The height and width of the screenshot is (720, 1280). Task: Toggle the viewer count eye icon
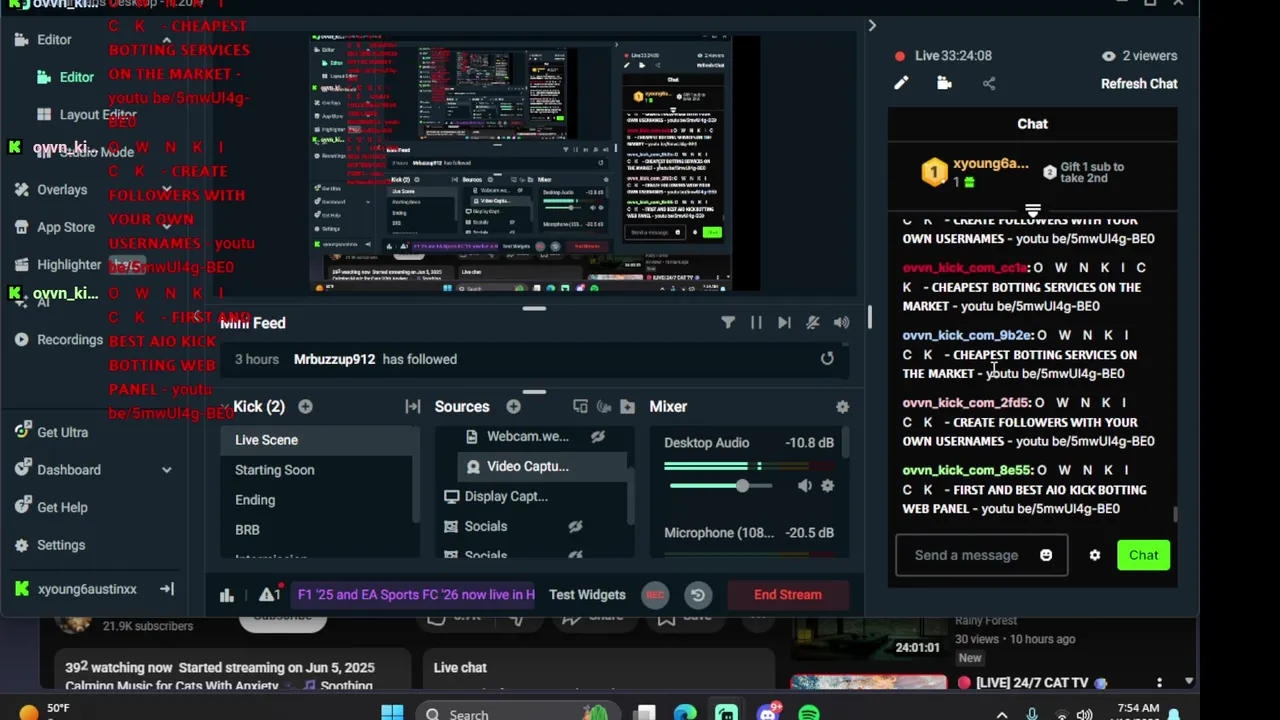point(1108,56)
